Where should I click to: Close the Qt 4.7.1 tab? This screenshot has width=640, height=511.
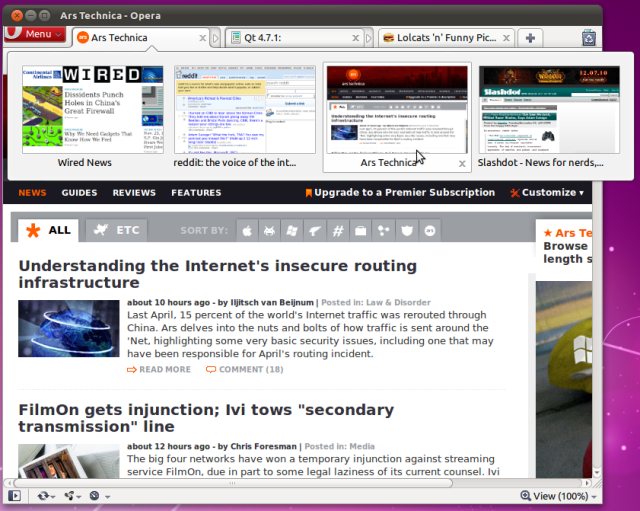356,38
